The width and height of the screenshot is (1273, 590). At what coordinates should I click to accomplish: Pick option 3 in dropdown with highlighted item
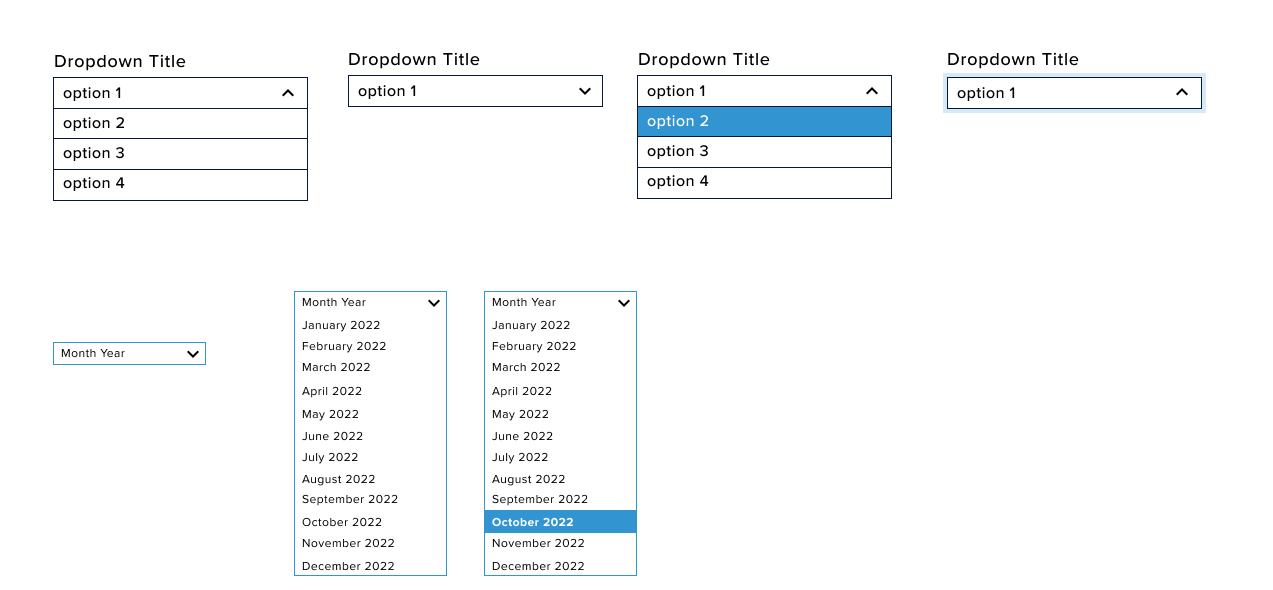[x=764, y=152]
